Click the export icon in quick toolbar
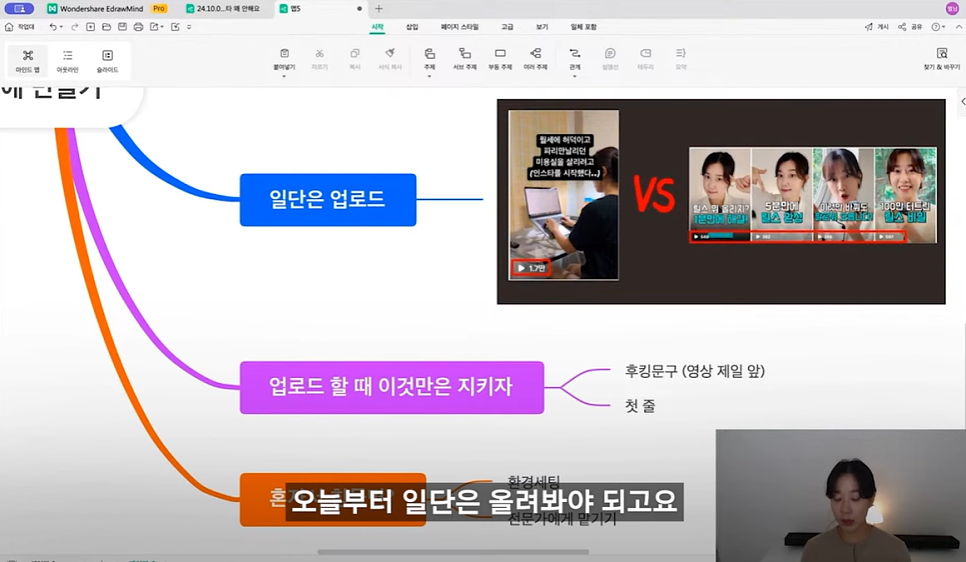The width and height of the screenshot is (966, 562). (154, 27)
